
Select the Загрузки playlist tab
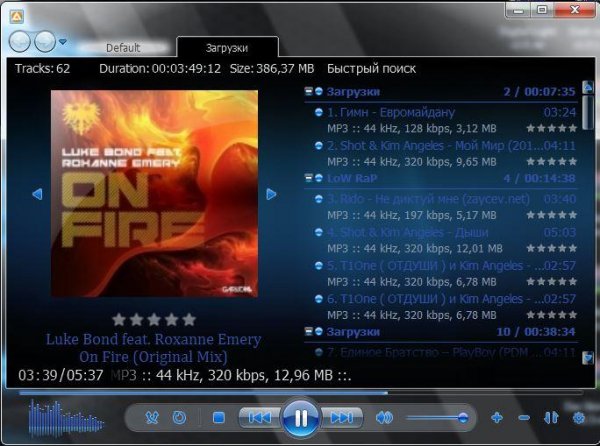tap(227, 48)
